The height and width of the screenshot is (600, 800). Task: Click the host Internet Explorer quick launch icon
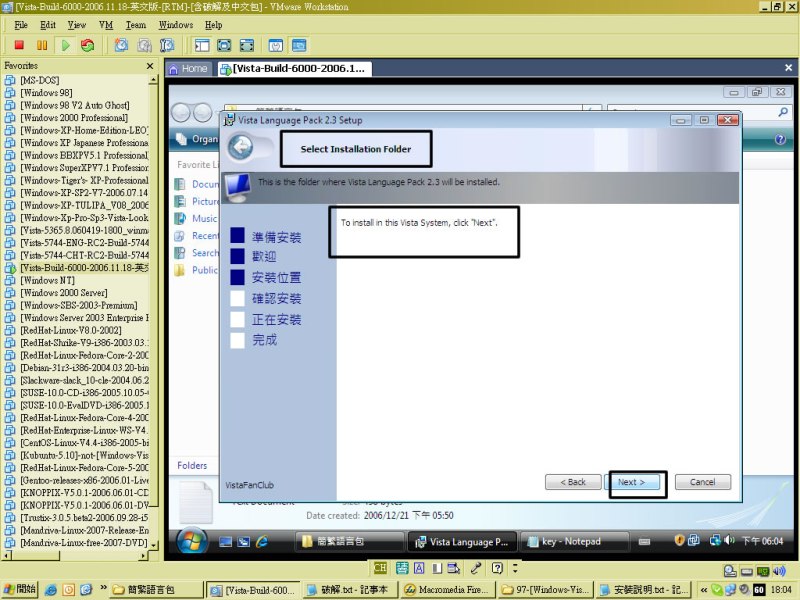click(51, 590)
